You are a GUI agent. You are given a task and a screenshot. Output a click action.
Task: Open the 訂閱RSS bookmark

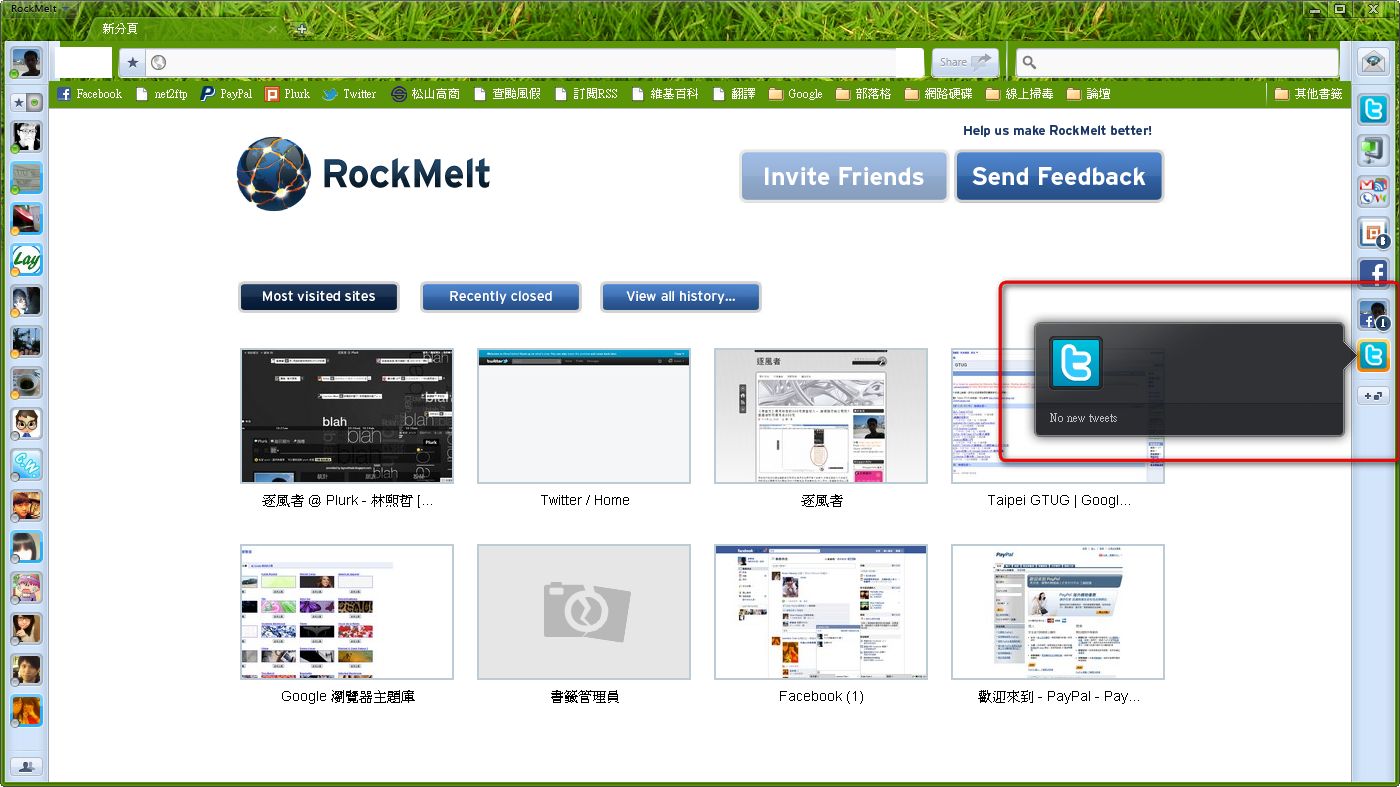[587, 94]
